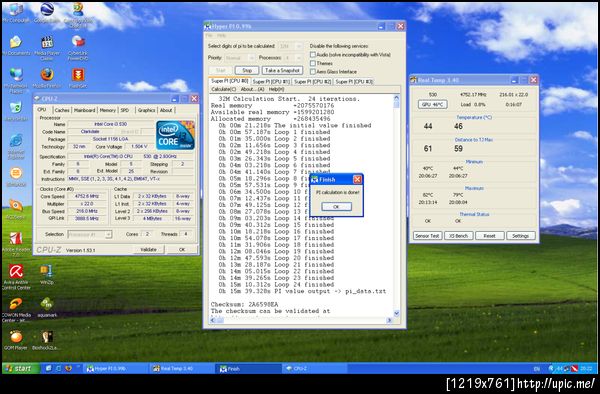Click the GPU 46°C button in Real Temp
The height and width of the screenshot is (394, 600).
pyautogui.click(x=432, y=104)
